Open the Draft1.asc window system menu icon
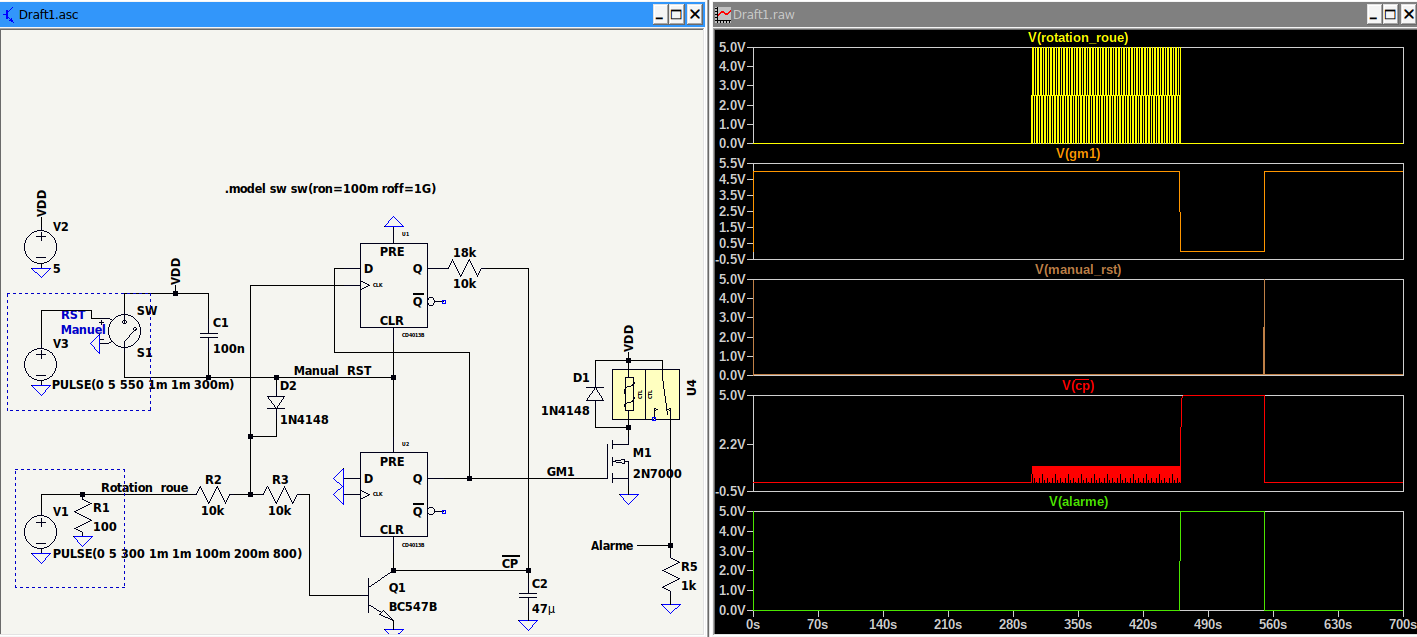This screenshot has height=637, width=1417. point(10,14)
